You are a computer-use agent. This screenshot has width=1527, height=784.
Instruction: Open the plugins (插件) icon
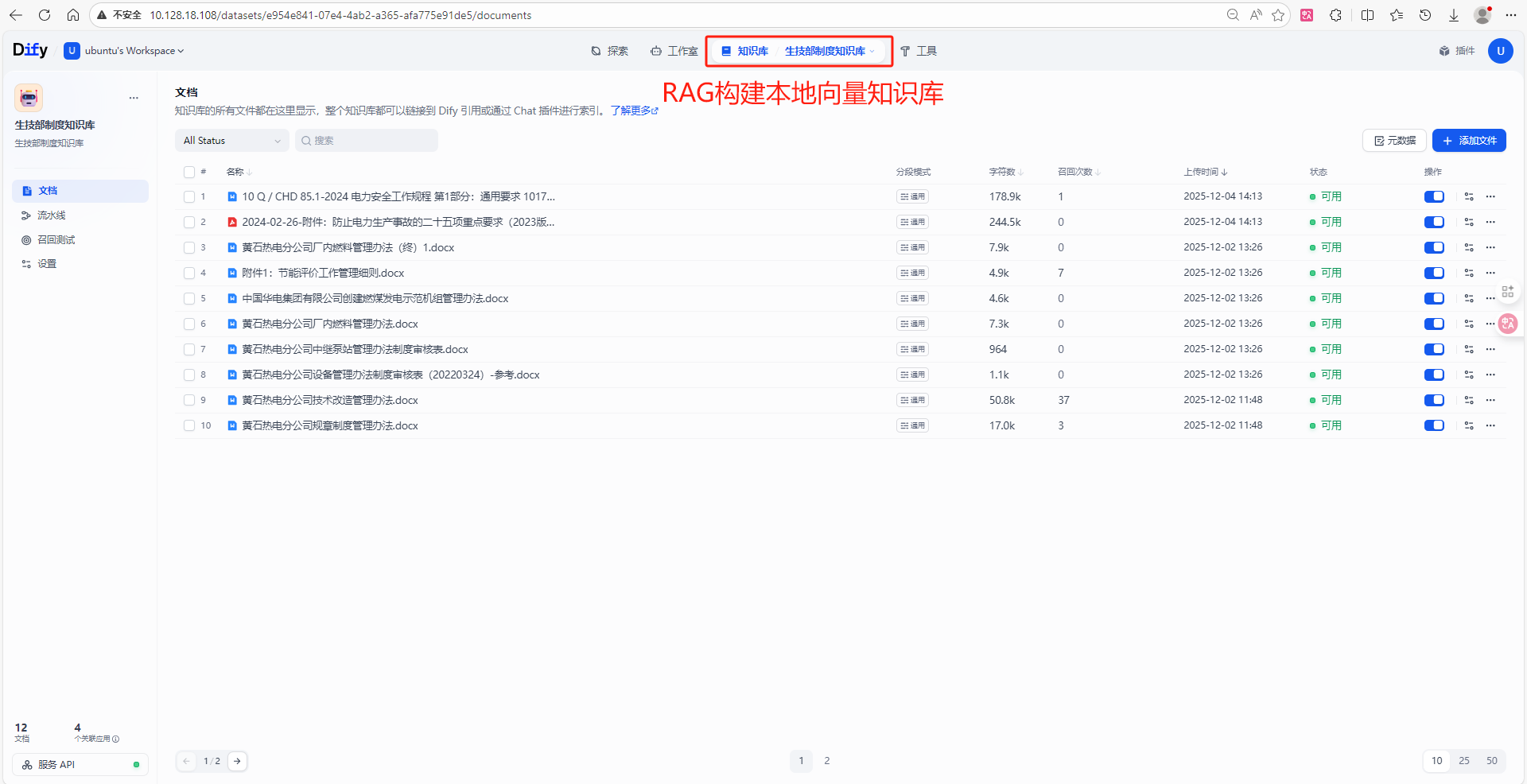[1456, 51]
